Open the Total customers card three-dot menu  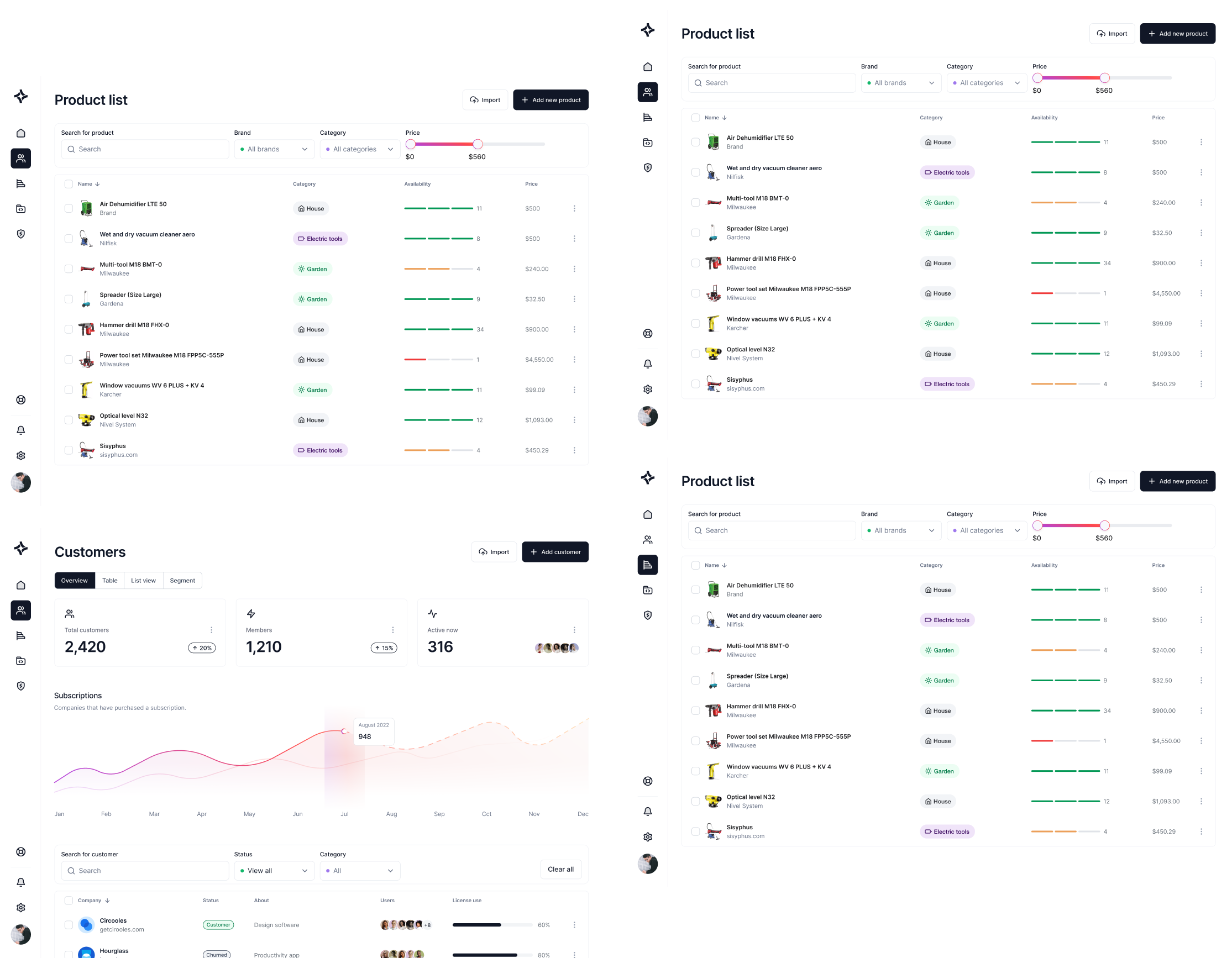pyautogui.click(x=212, y=630)
